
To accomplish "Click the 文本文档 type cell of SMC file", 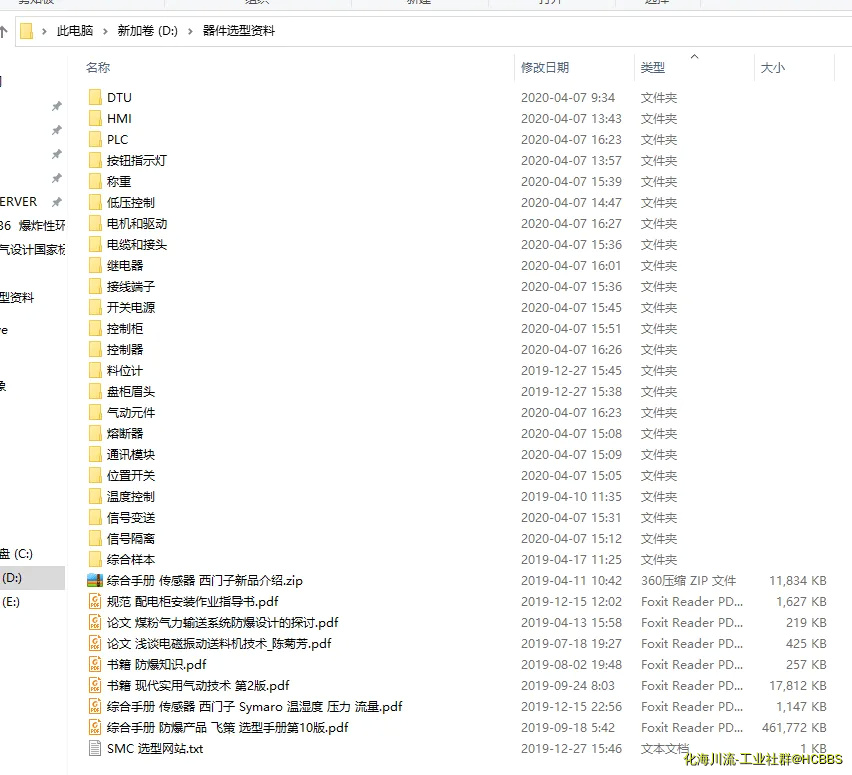I will point(665,748).
